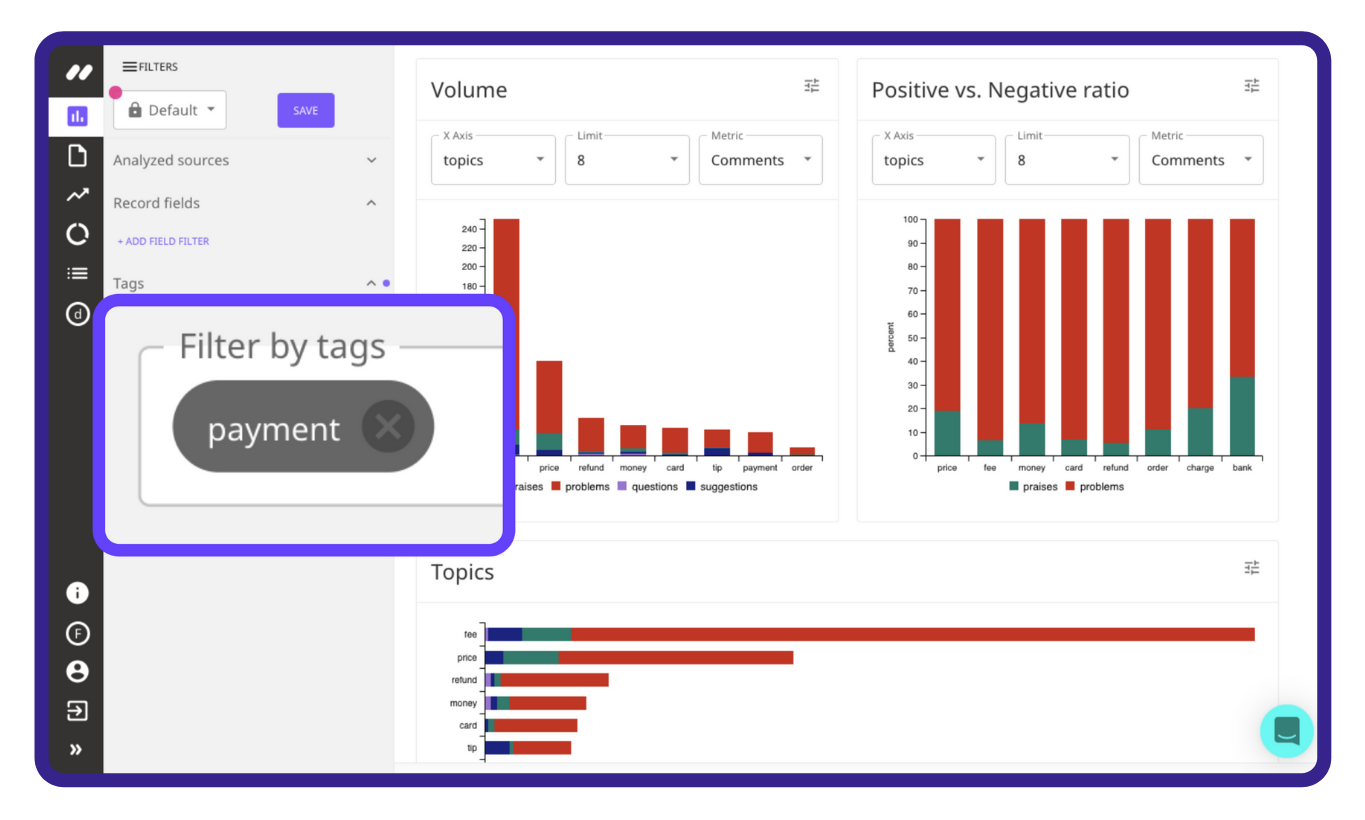
Task: Open the Default filter preset dropdown
Action: point(170,110)
